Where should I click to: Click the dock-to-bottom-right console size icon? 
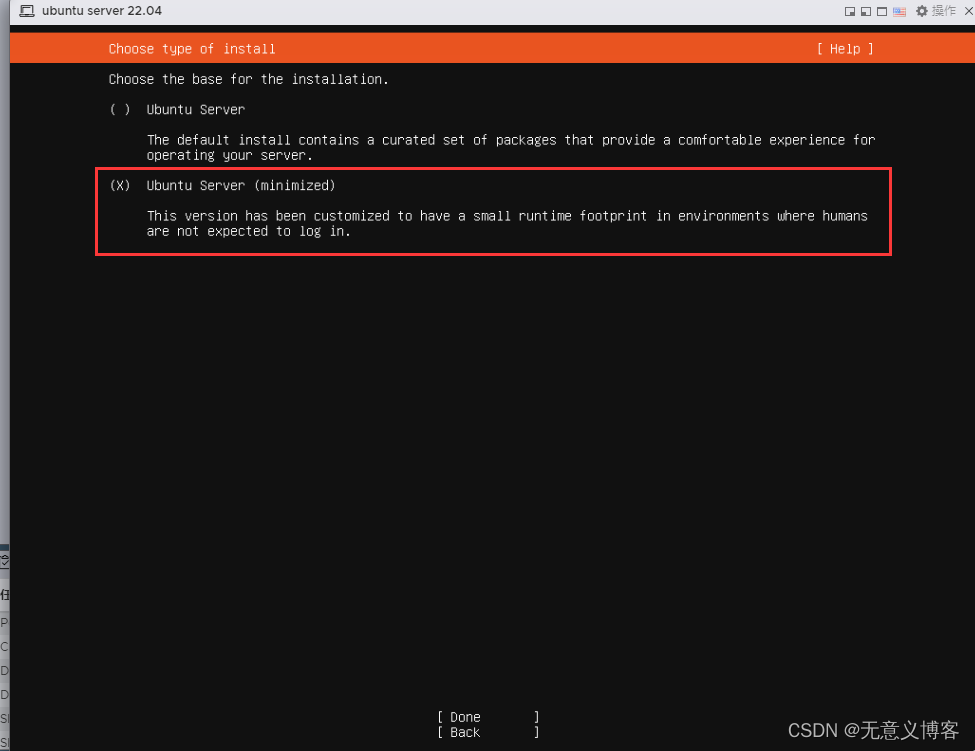coord(849,11)
